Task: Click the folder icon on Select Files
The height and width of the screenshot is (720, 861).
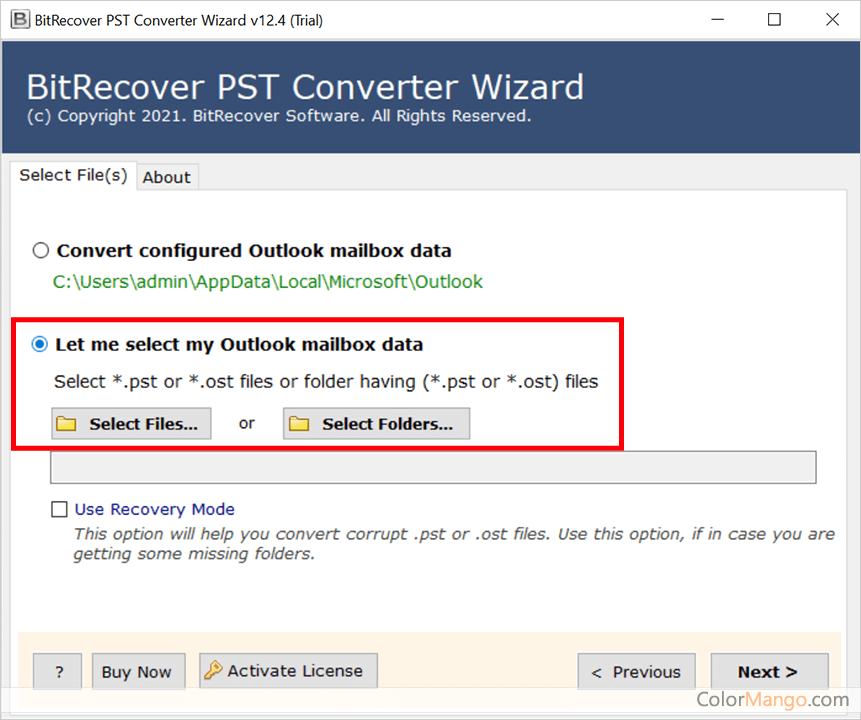Action: click(66, 423)
